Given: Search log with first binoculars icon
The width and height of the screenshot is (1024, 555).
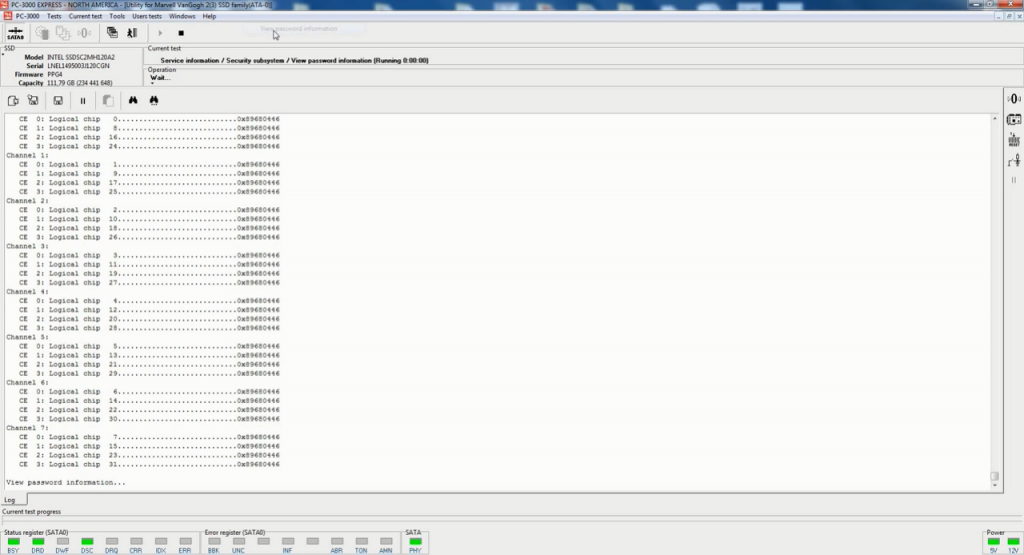Looking at the screenshot, I should pyautogui.click(x=133, y=101).
